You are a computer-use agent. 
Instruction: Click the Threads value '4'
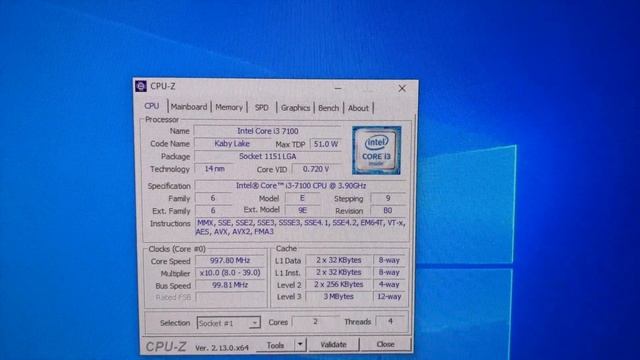[x=390, y=322]
